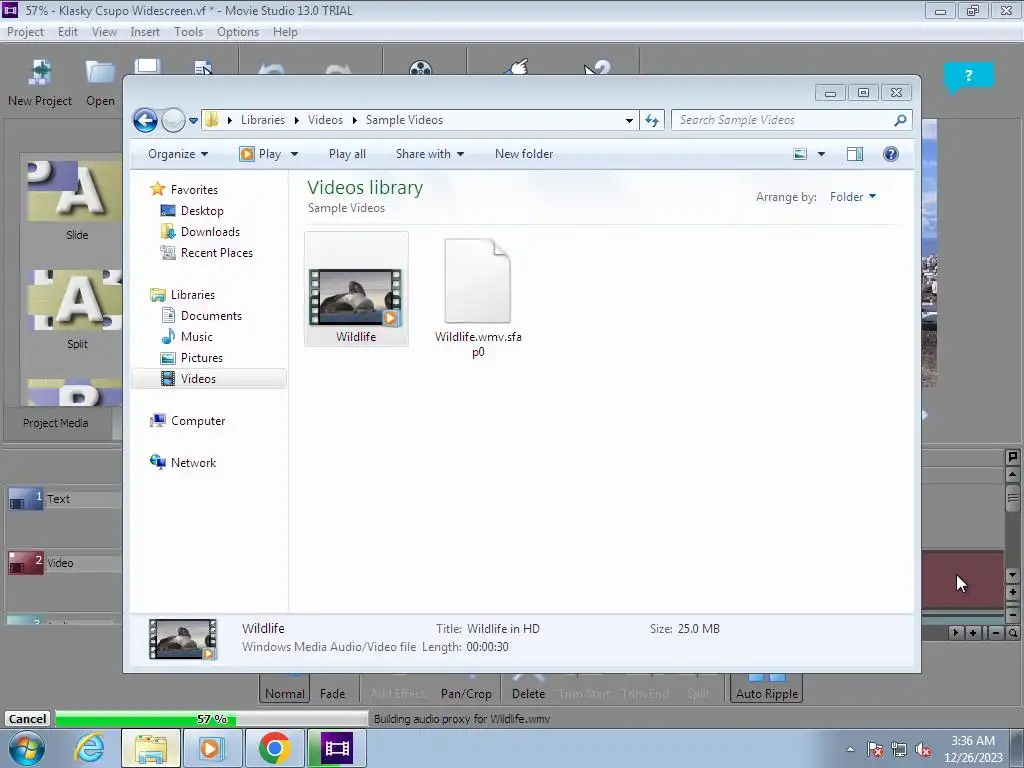
Task: Click the timeline vertical scrollbar thumb
Action: click(x=1012, y=498)
